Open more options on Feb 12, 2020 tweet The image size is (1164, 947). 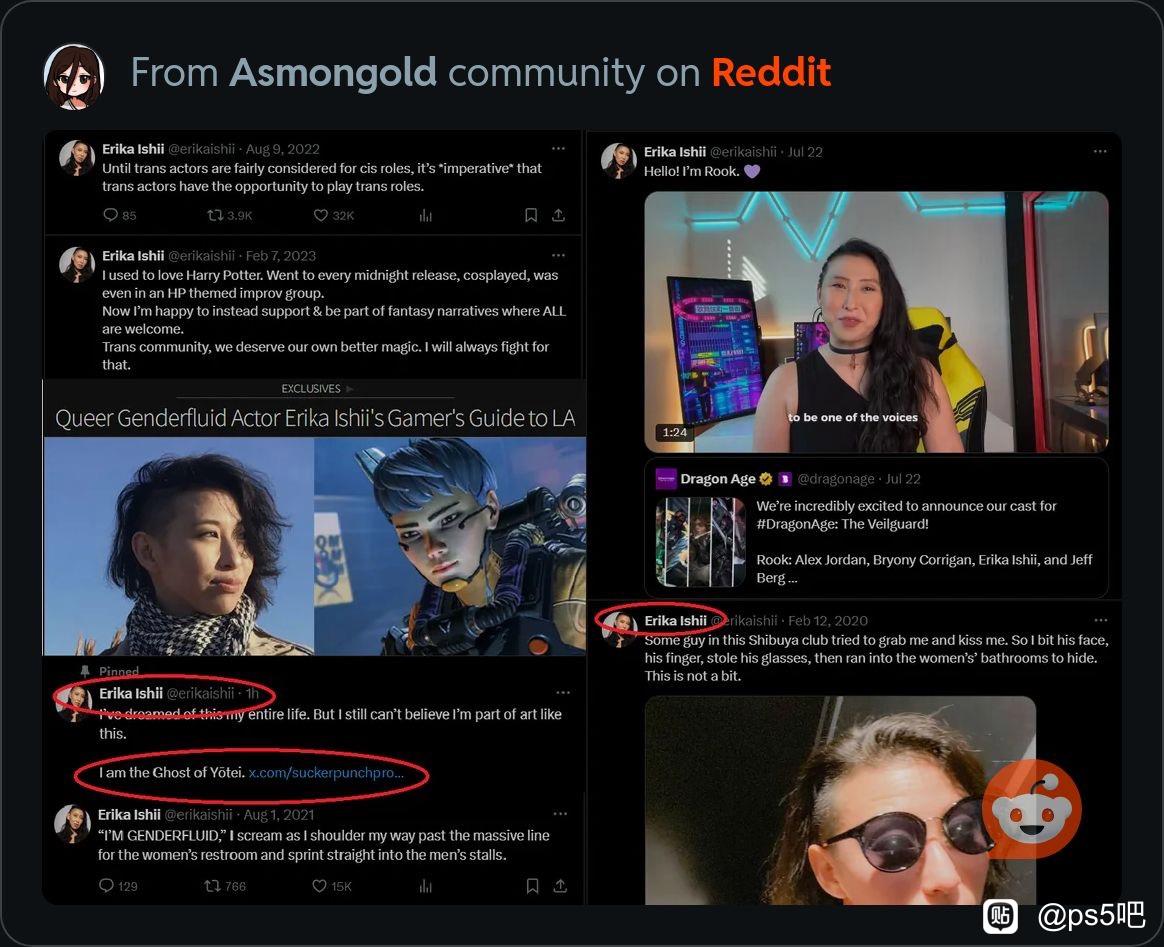(1100, 620)
